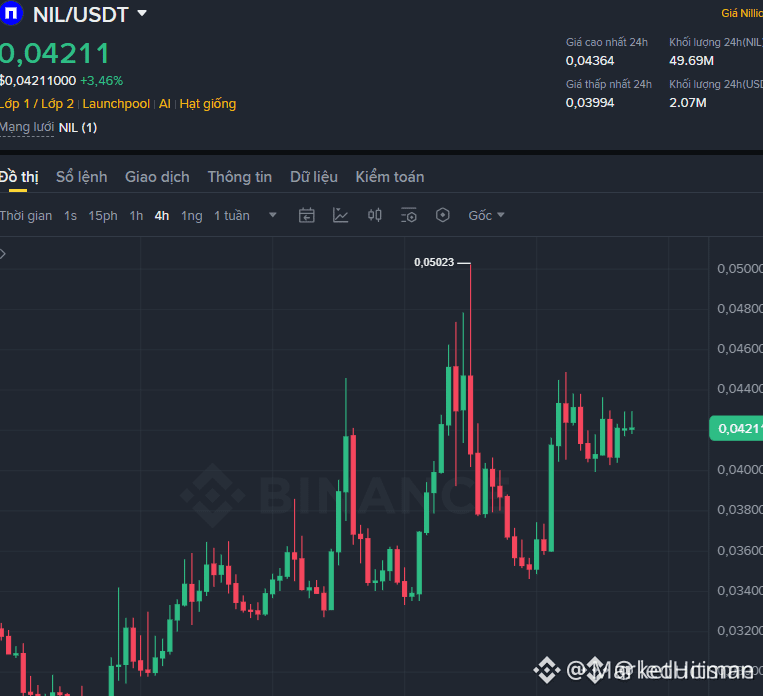763x696 pixels.
Task: Open the Launchpool tag link
Action: (116, 104)
